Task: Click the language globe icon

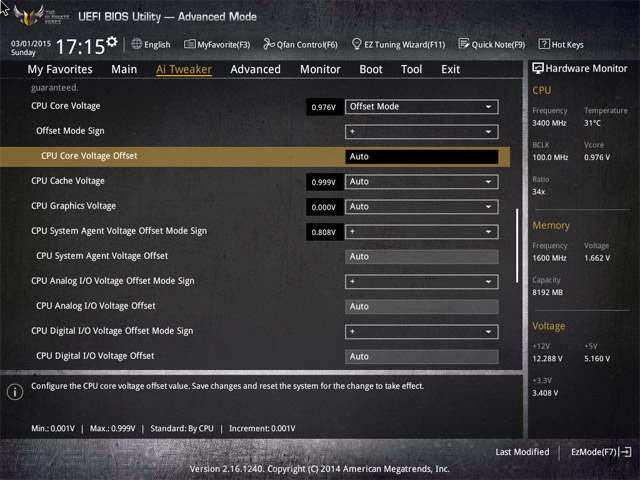Action: [137, 44]
